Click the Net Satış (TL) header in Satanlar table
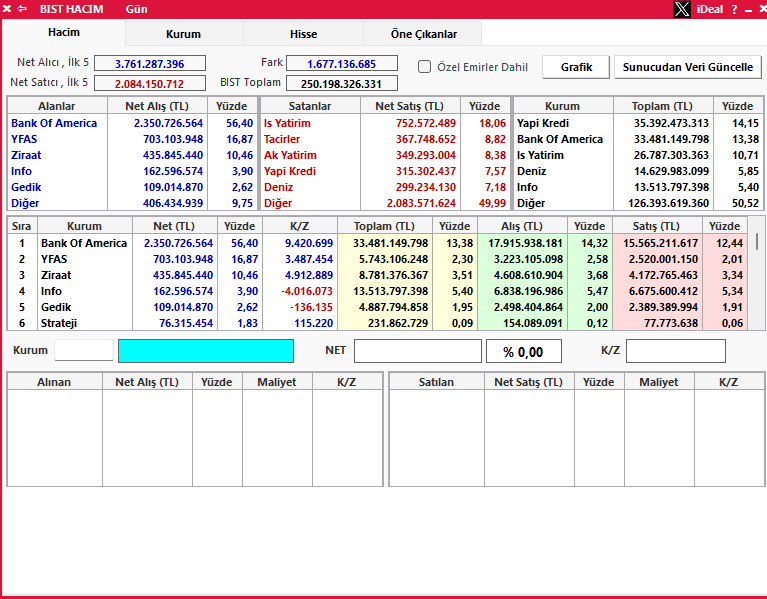This screenshot has height=599, width=767. tap(410, 106)
